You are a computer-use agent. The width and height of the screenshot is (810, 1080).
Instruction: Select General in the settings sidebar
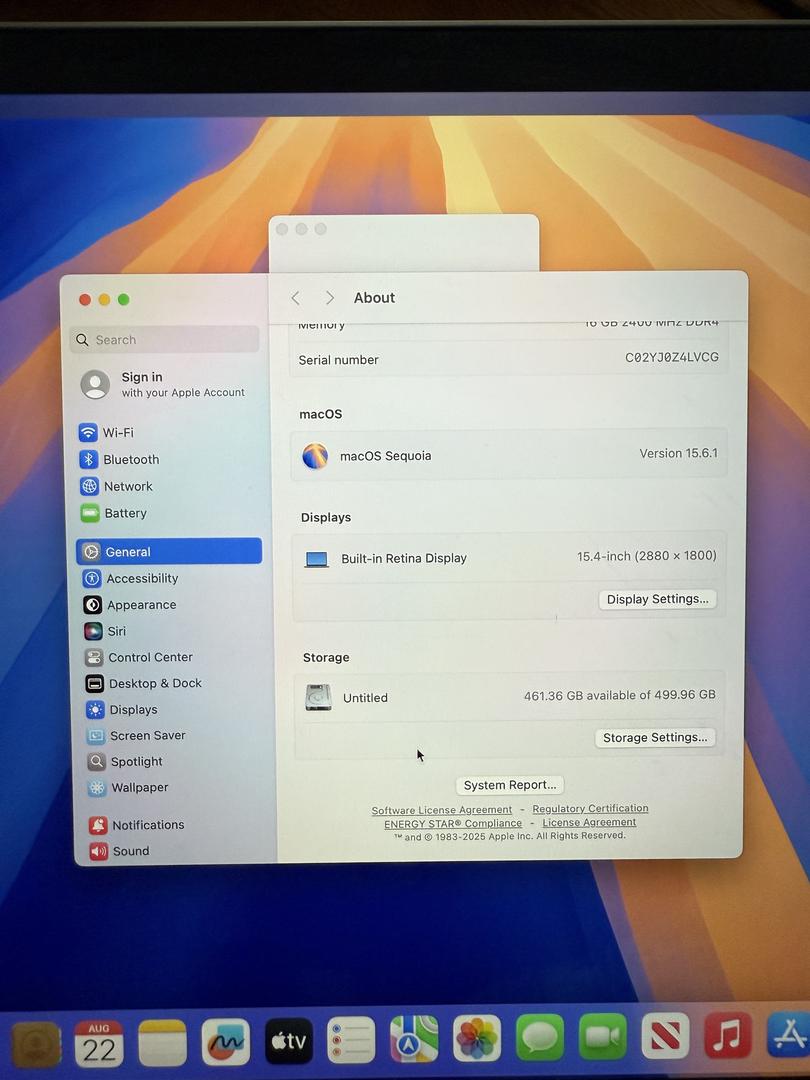point(169,551)
